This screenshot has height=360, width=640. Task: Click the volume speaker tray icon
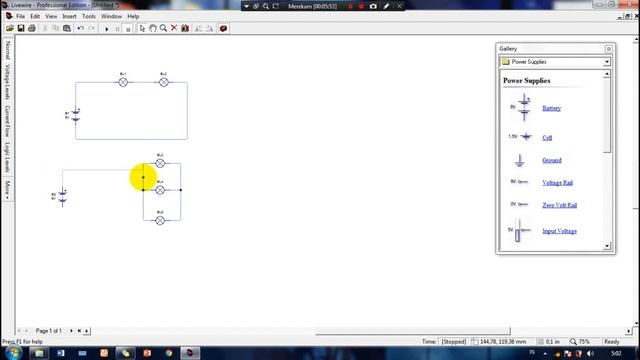[x=590, y=353]
